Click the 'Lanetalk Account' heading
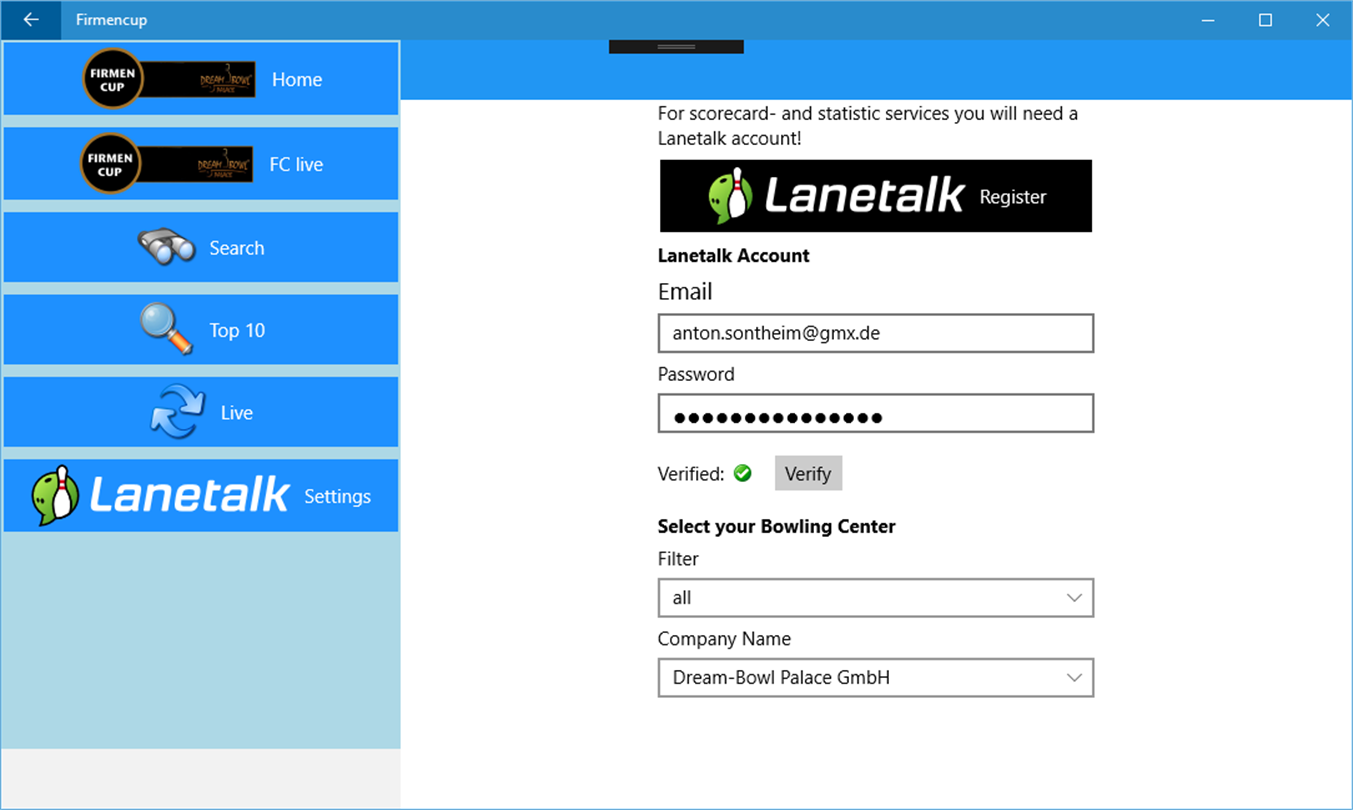 (x=733, y=256)
